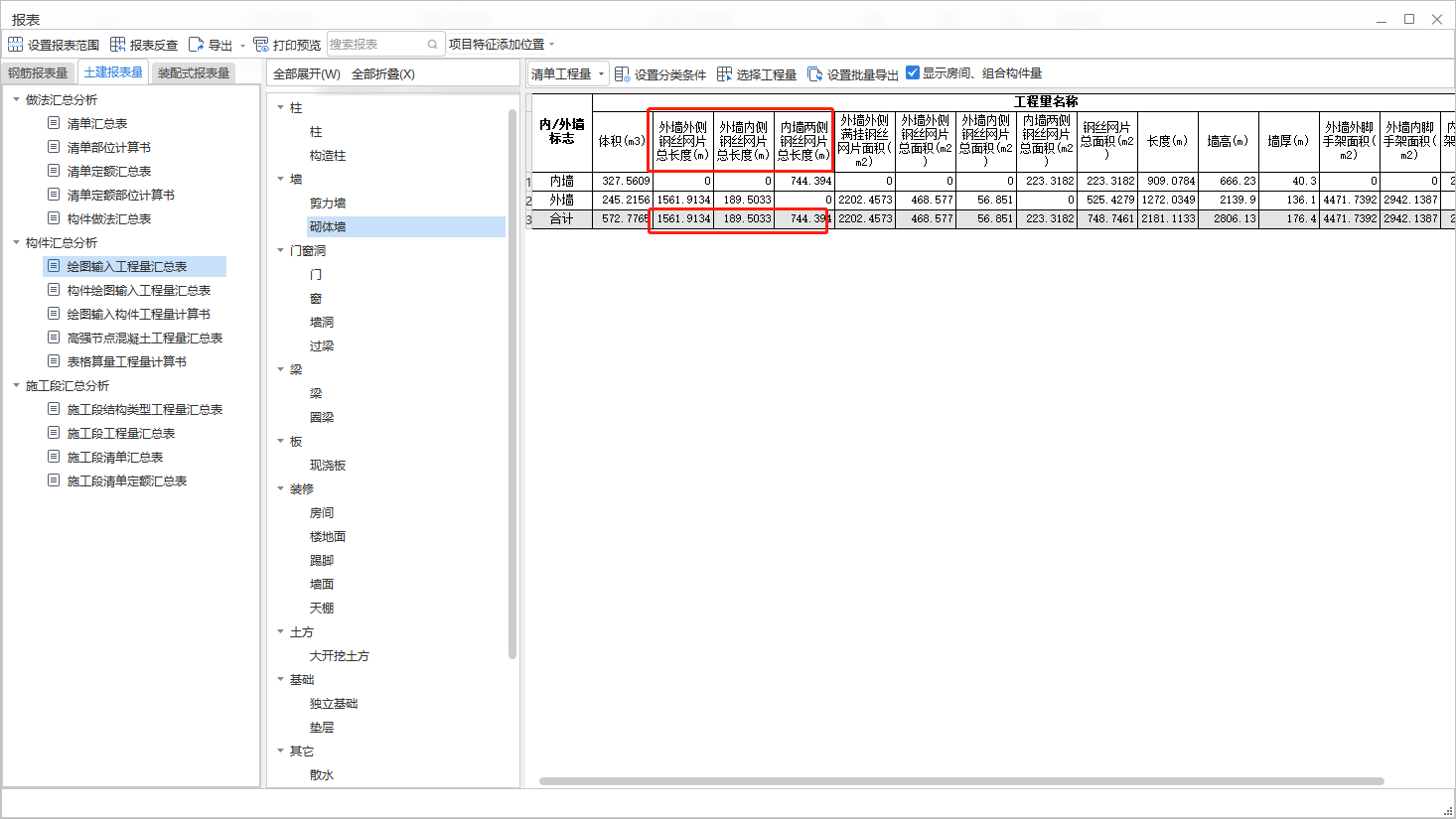This screenshot has width=1456, height=819.
Task: Switch to the 钢筋报表量 tab
Action: (38, 73)
